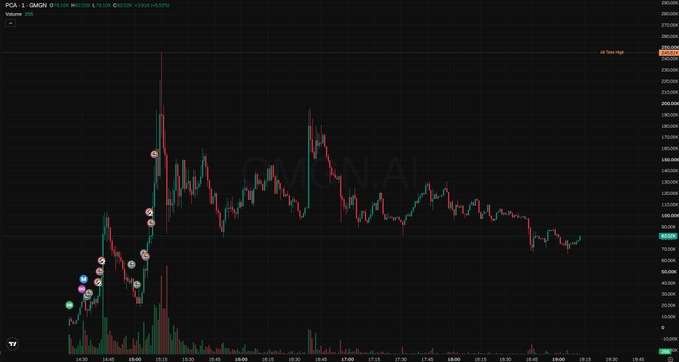This screenshot has height=362, width=679.
Task: Click the 19:45 time axis label
Action: 638,359
